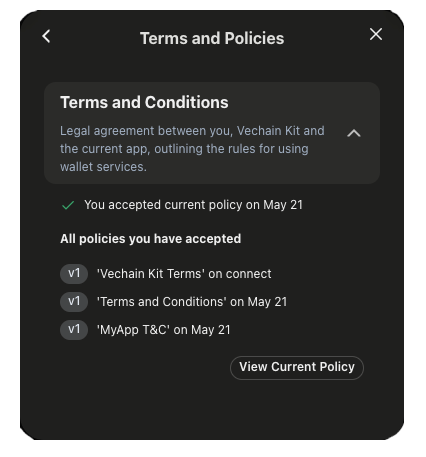Click the 'All policies you have accepted' heading

click(x=151, y=239)
